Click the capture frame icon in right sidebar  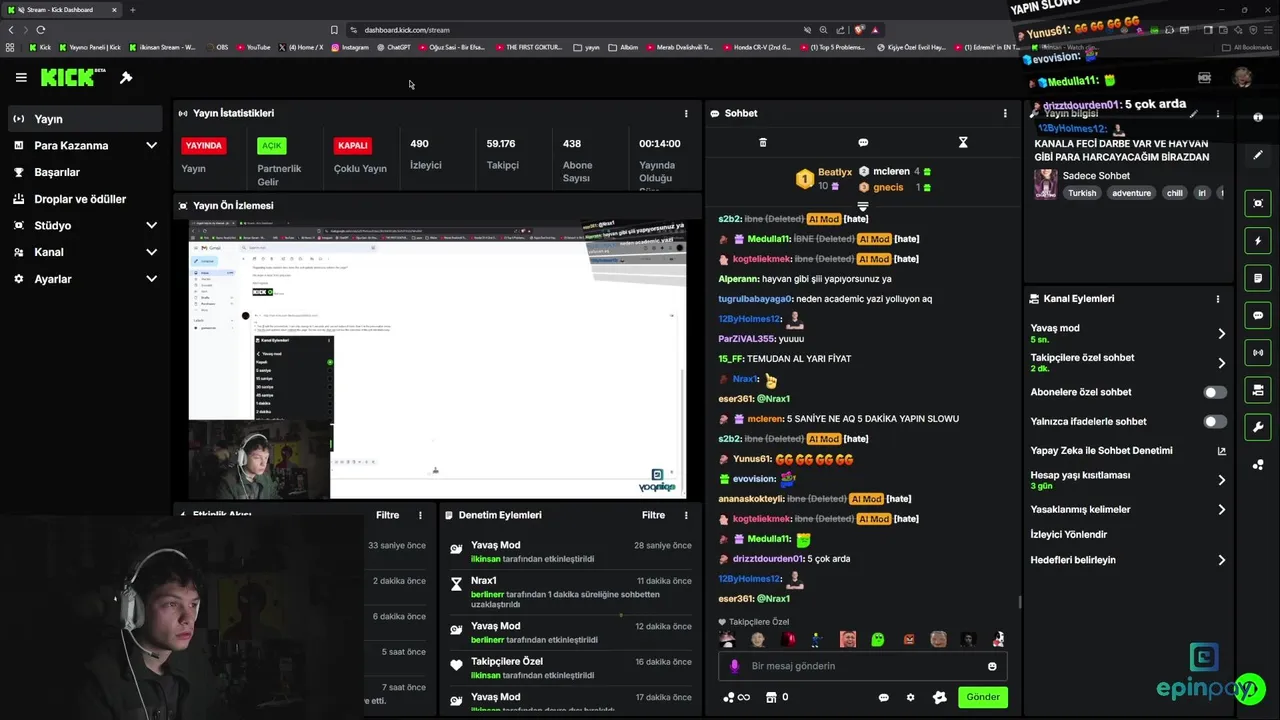[x=1258, y=203]
